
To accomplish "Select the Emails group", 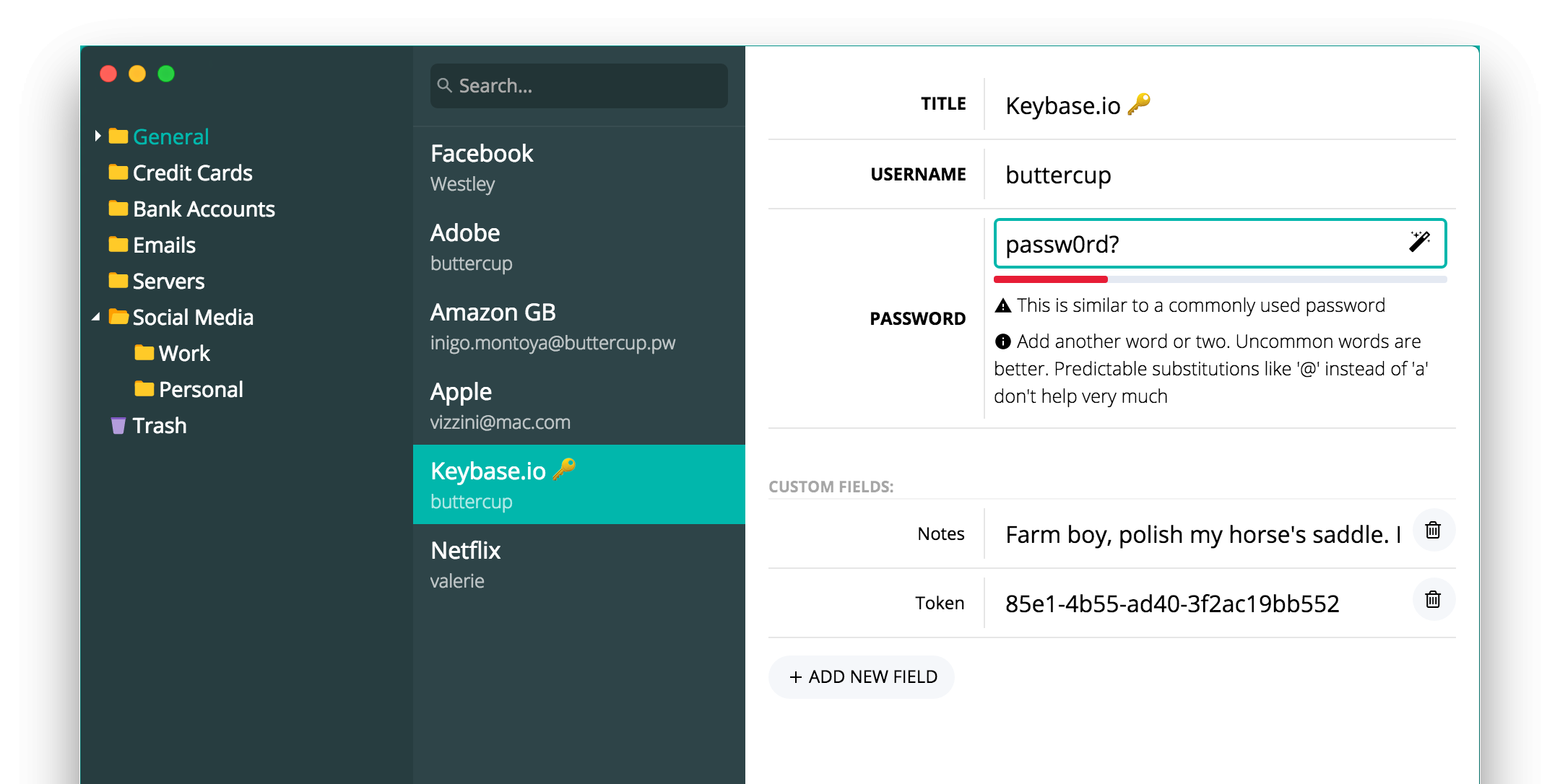I will [165, 245].
